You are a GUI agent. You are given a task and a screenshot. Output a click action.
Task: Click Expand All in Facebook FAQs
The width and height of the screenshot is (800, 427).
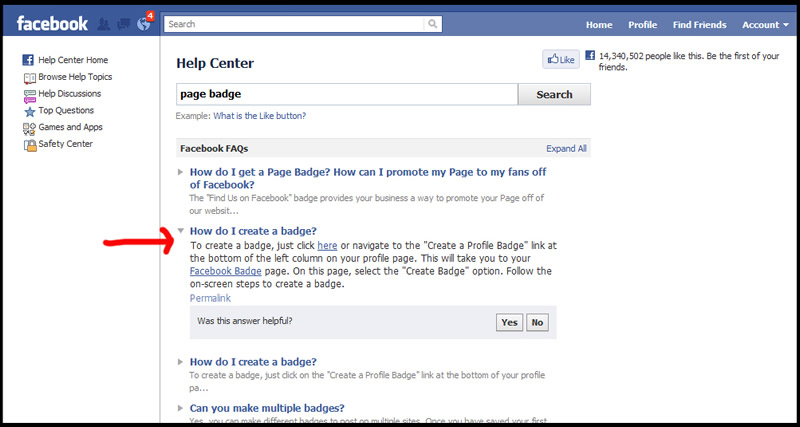pyautogui.click(x=566, y=149)
